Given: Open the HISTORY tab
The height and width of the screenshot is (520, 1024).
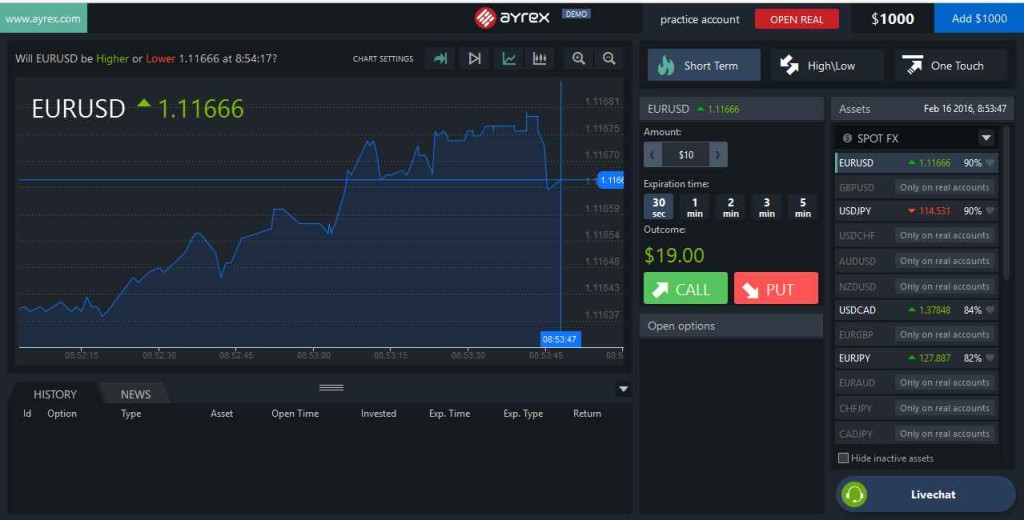Looking at the screenshot, I should 55,394.
